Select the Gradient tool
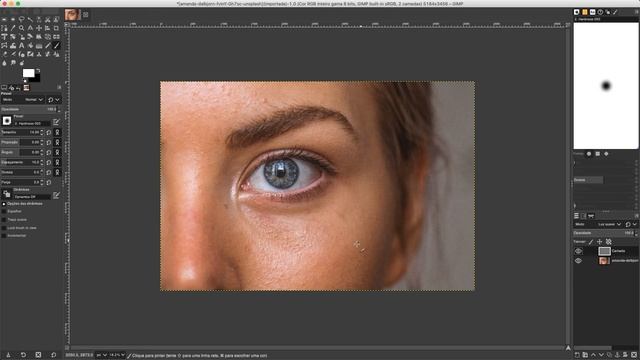640x360 pixels. point(39,45)
